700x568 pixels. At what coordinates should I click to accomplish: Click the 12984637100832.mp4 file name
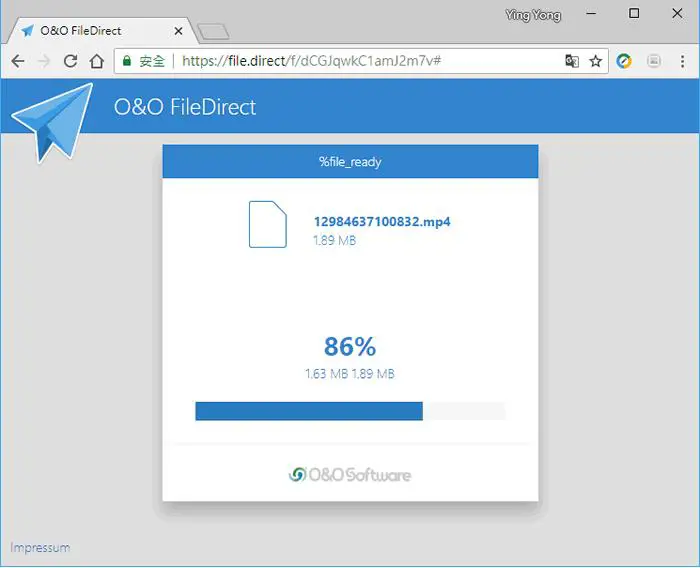tap(382, 221)
